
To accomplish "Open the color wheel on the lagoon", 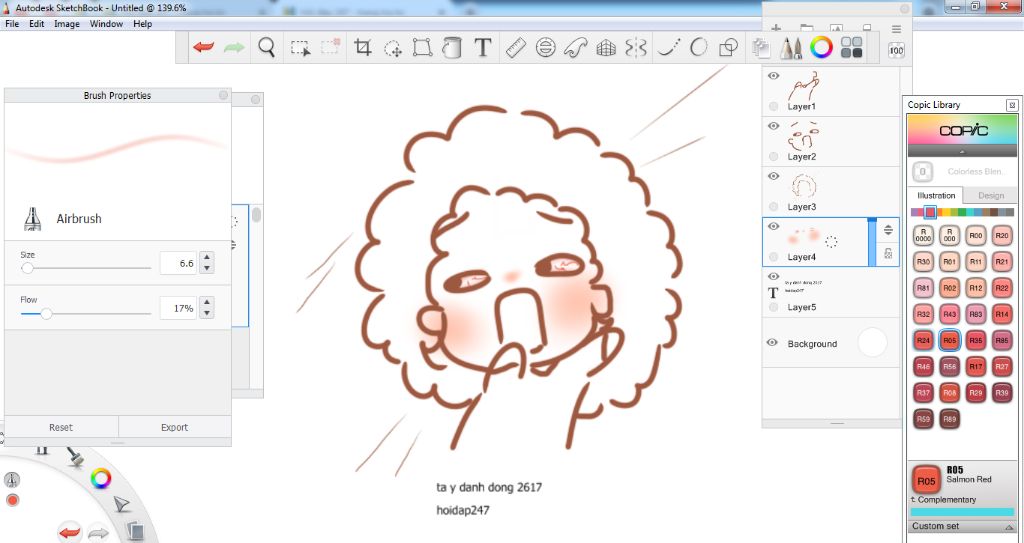I will click(101, 478).
